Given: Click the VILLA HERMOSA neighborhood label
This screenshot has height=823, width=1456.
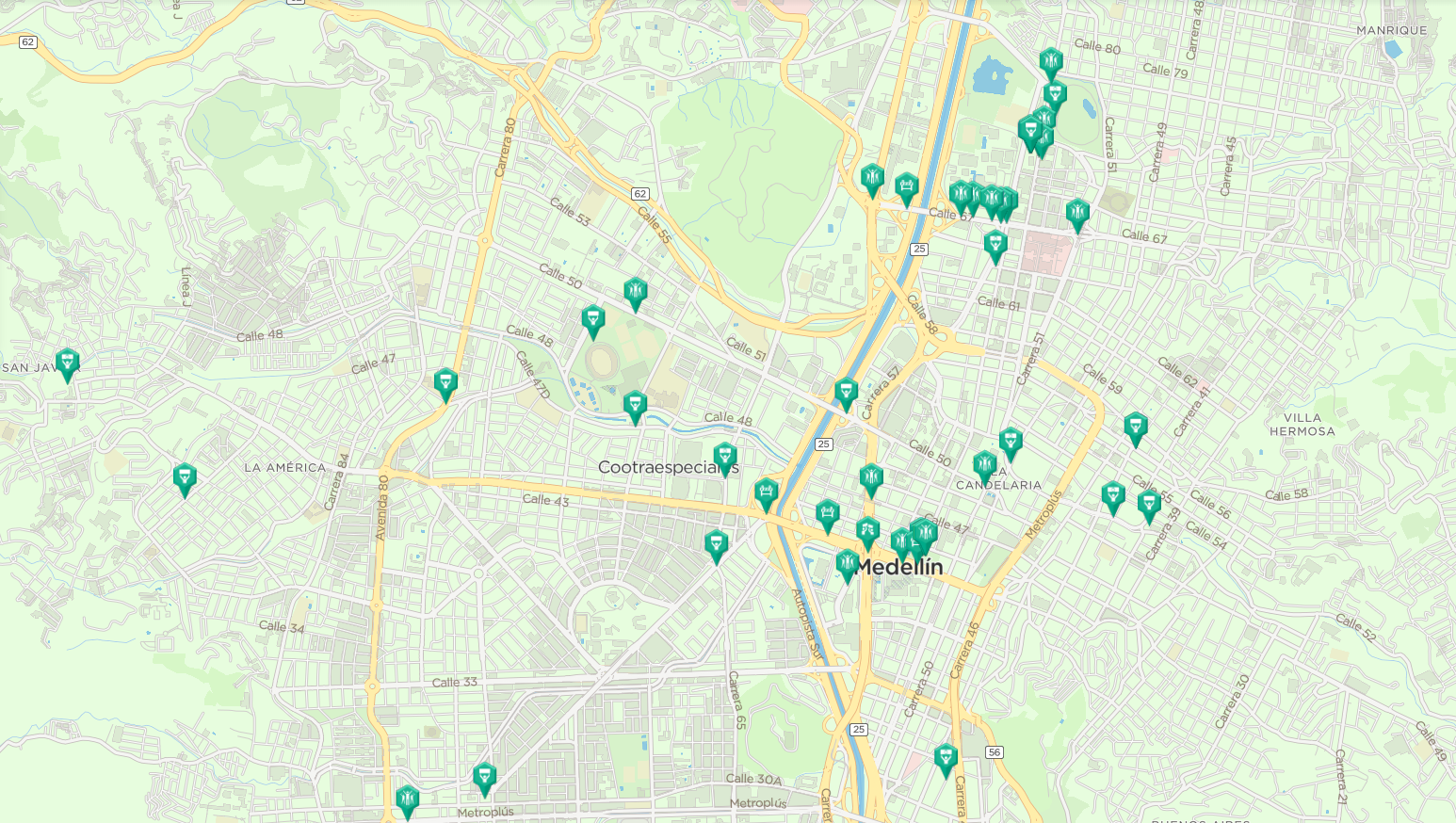Looking at the screenshot, I should pos(1302,425).
